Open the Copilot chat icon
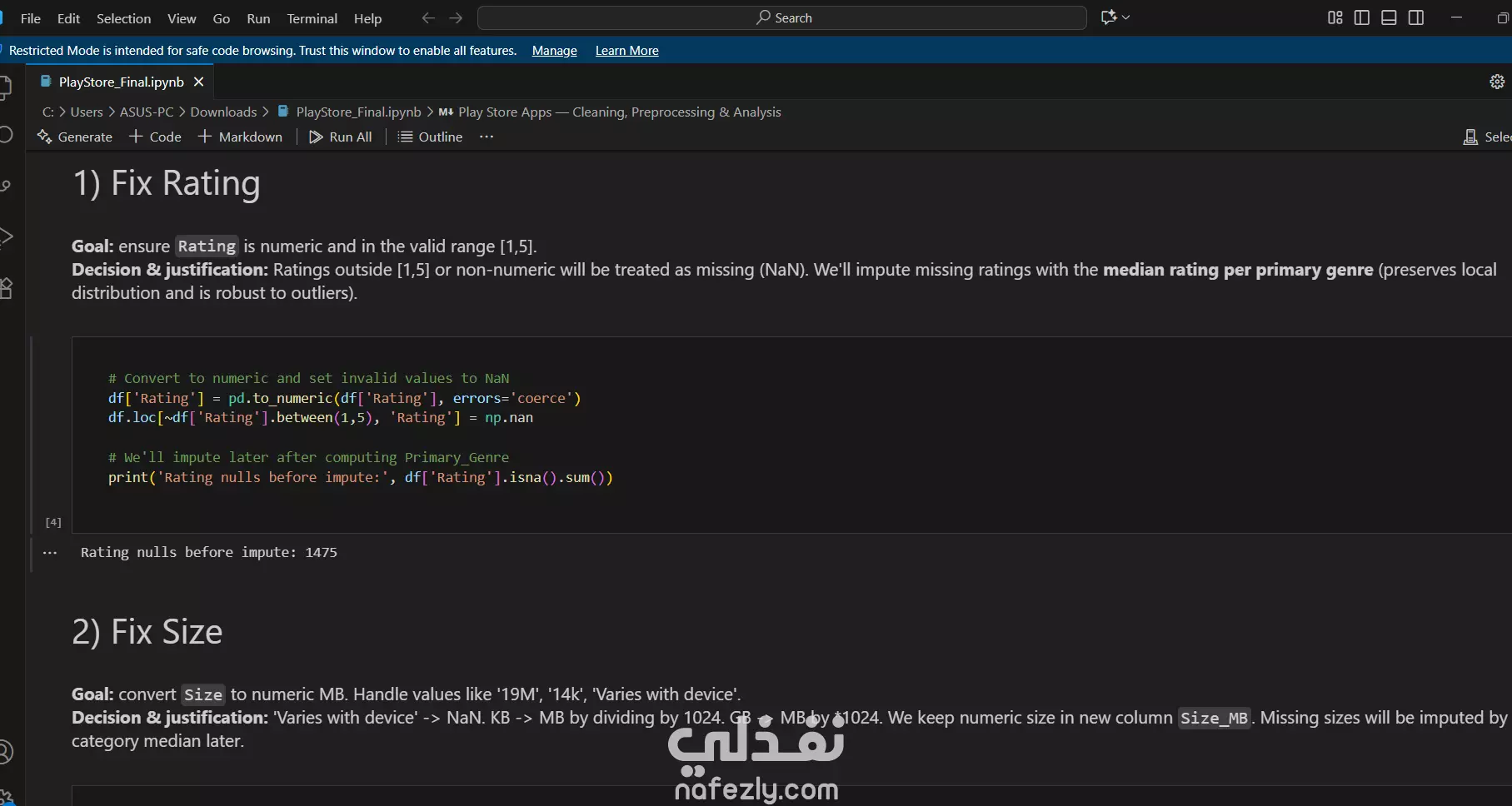This screenshot has width=1512, height=806. (1108, 17)
